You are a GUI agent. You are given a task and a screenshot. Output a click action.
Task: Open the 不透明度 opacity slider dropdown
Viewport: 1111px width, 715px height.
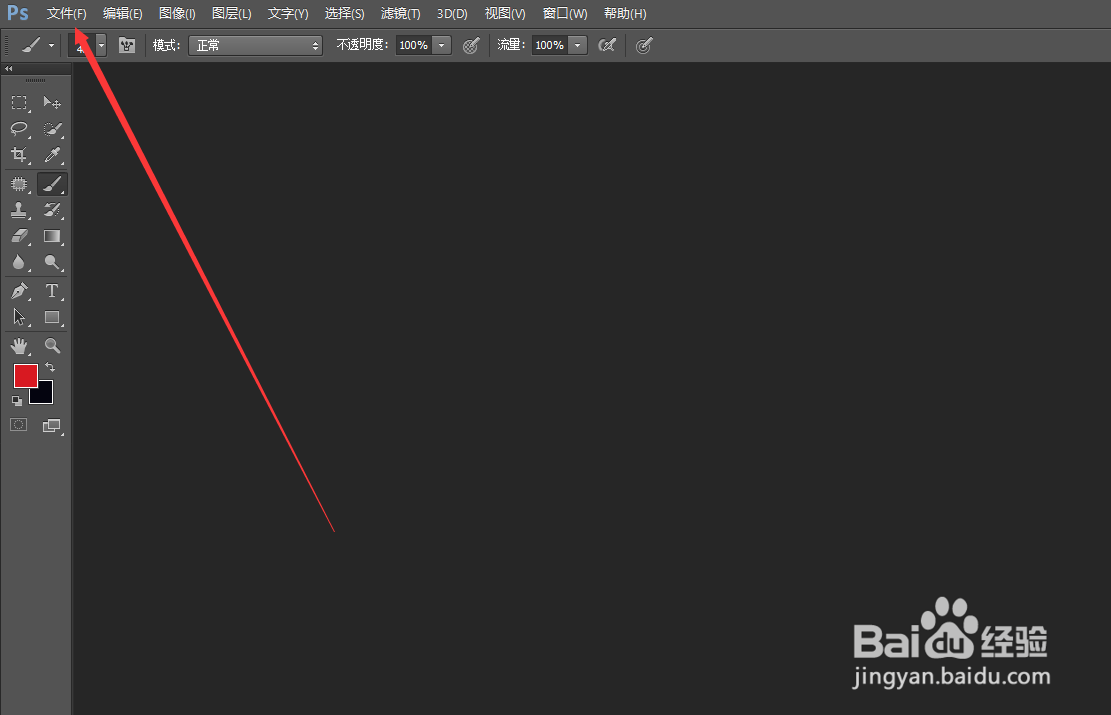[441, 45]
